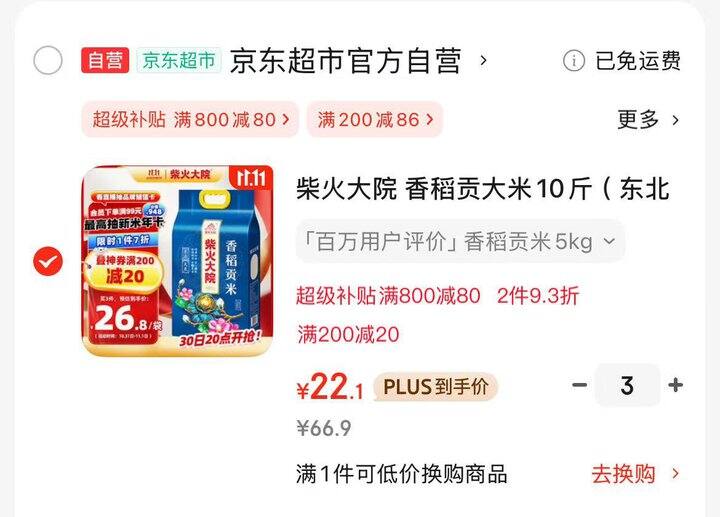View the 已免运费 free shipping details
The height and width of the screenshot is (517, 720).
click(638, 61)
